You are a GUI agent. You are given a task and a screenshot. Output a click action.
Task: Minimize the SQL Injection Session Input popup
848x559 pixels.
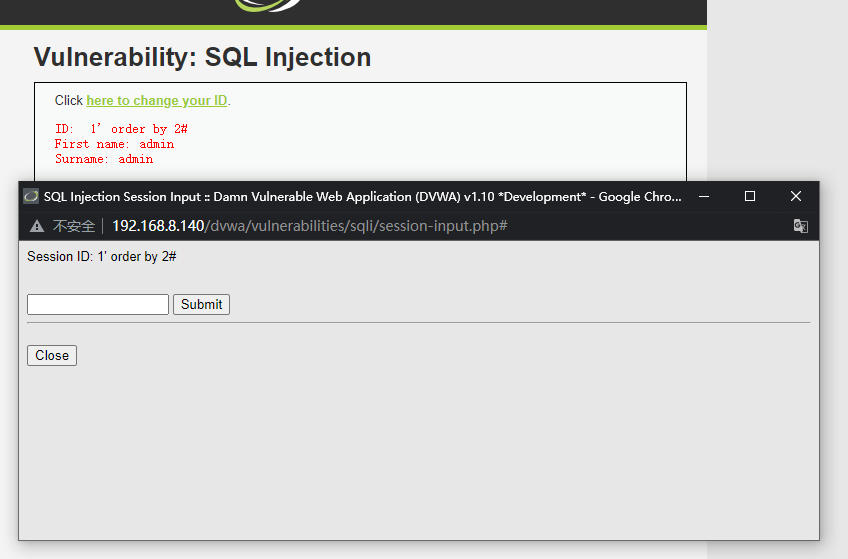click(x=704, y=197)
